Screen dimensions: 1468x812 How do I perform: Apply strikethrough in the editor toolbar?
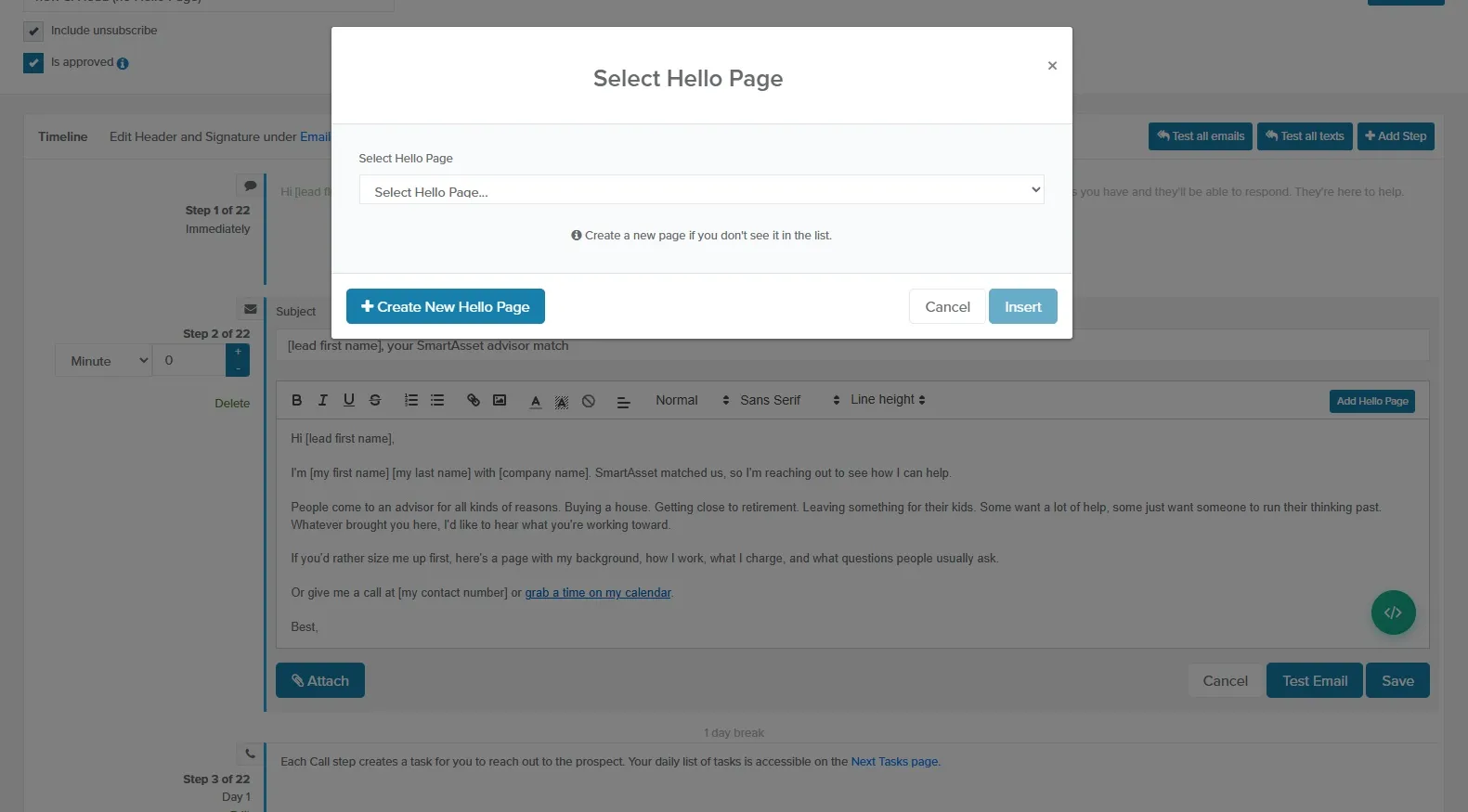pyautogui.click(x=375, y=400)
